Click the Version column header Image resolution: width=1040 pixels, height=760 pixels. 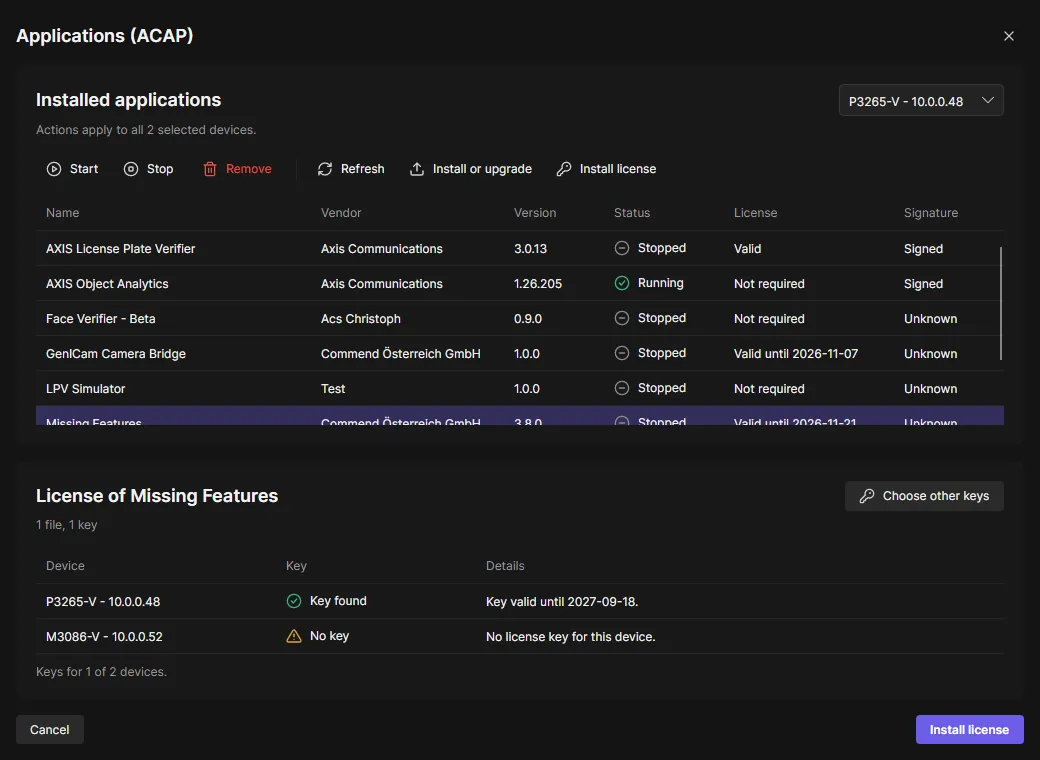535,213
